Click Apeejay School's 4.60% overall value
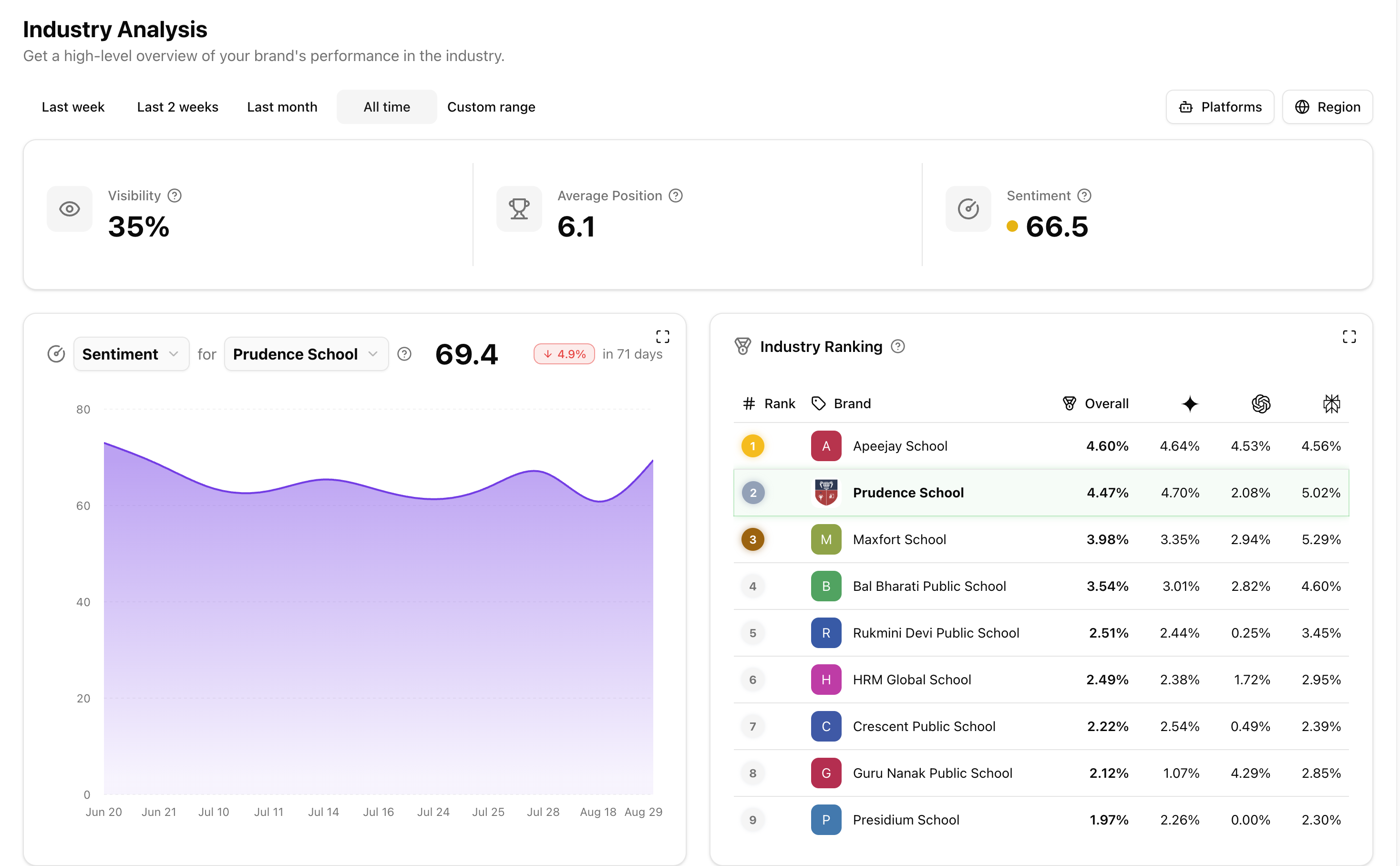The height and width of the screenshot is (866, 1400). [1107, 446]
